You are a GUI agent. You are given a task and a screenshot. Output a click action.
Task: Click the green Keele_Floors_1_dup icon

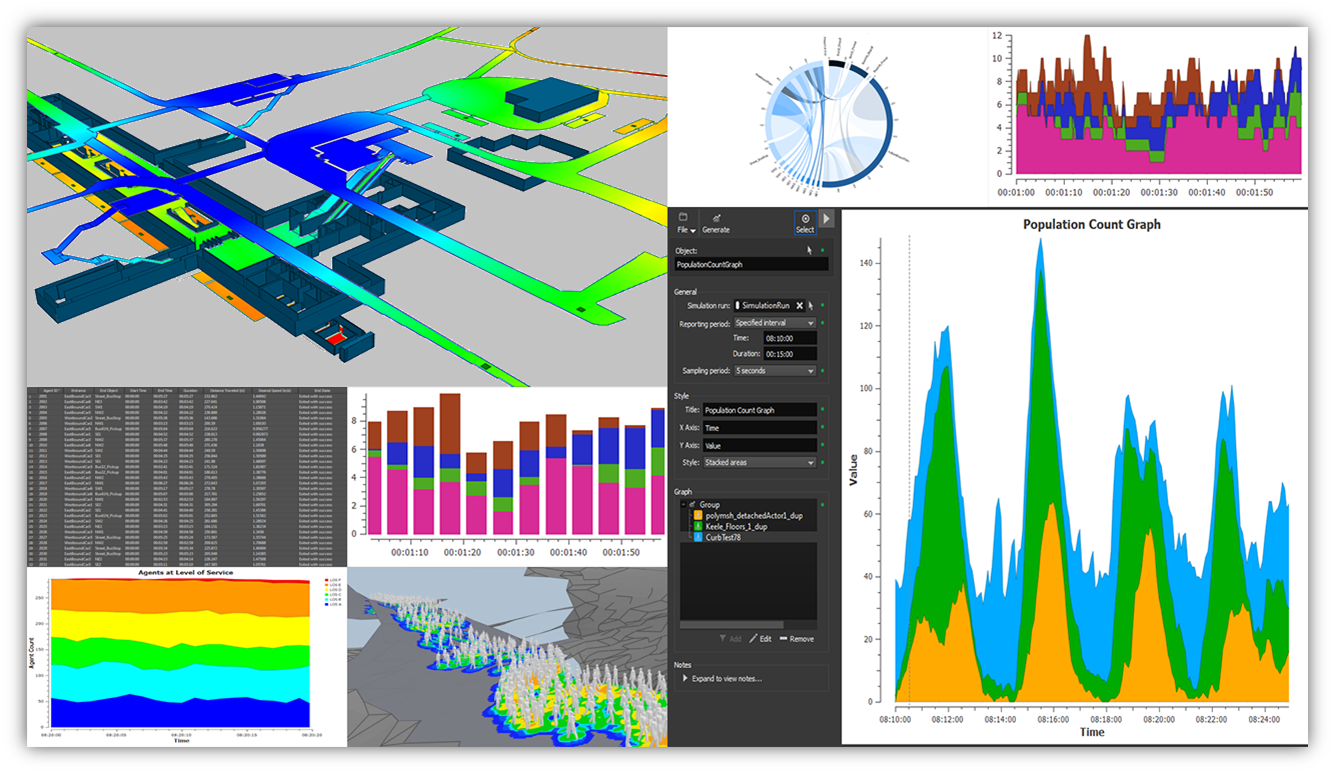(x=697, y=526)
